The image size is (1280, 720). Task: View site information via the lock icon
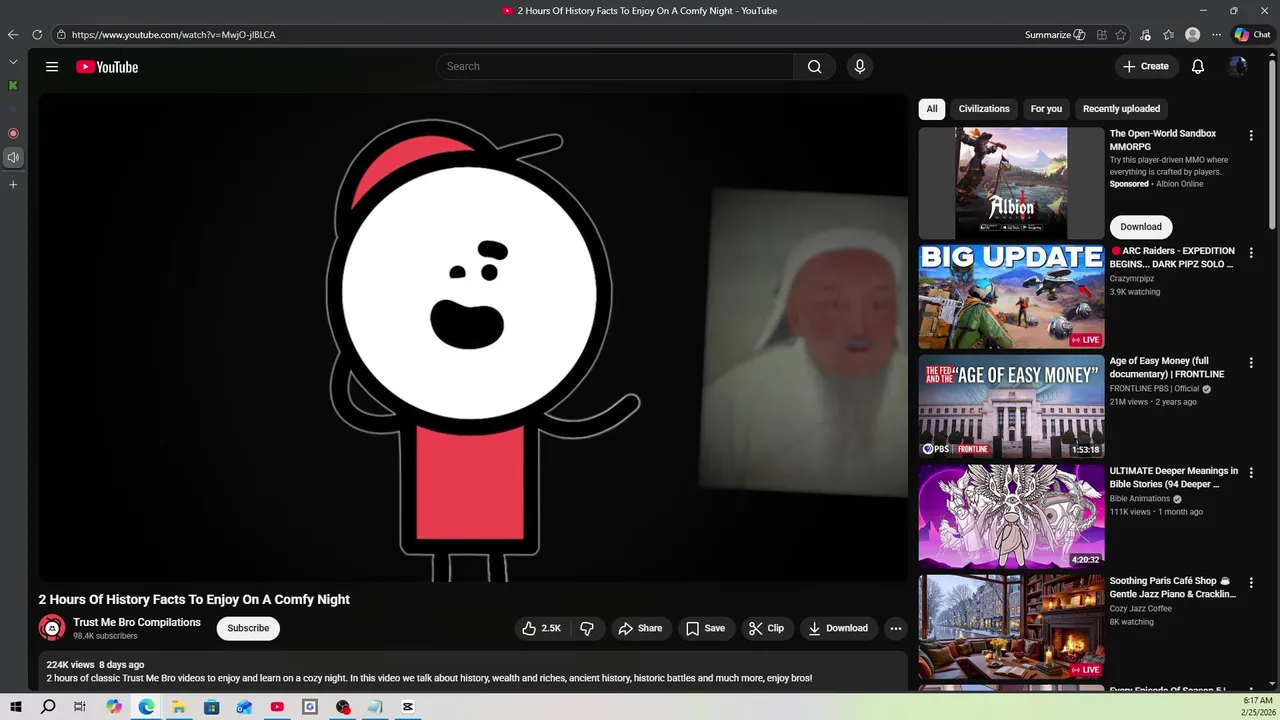pyautogui.click(x=61, y=35)
